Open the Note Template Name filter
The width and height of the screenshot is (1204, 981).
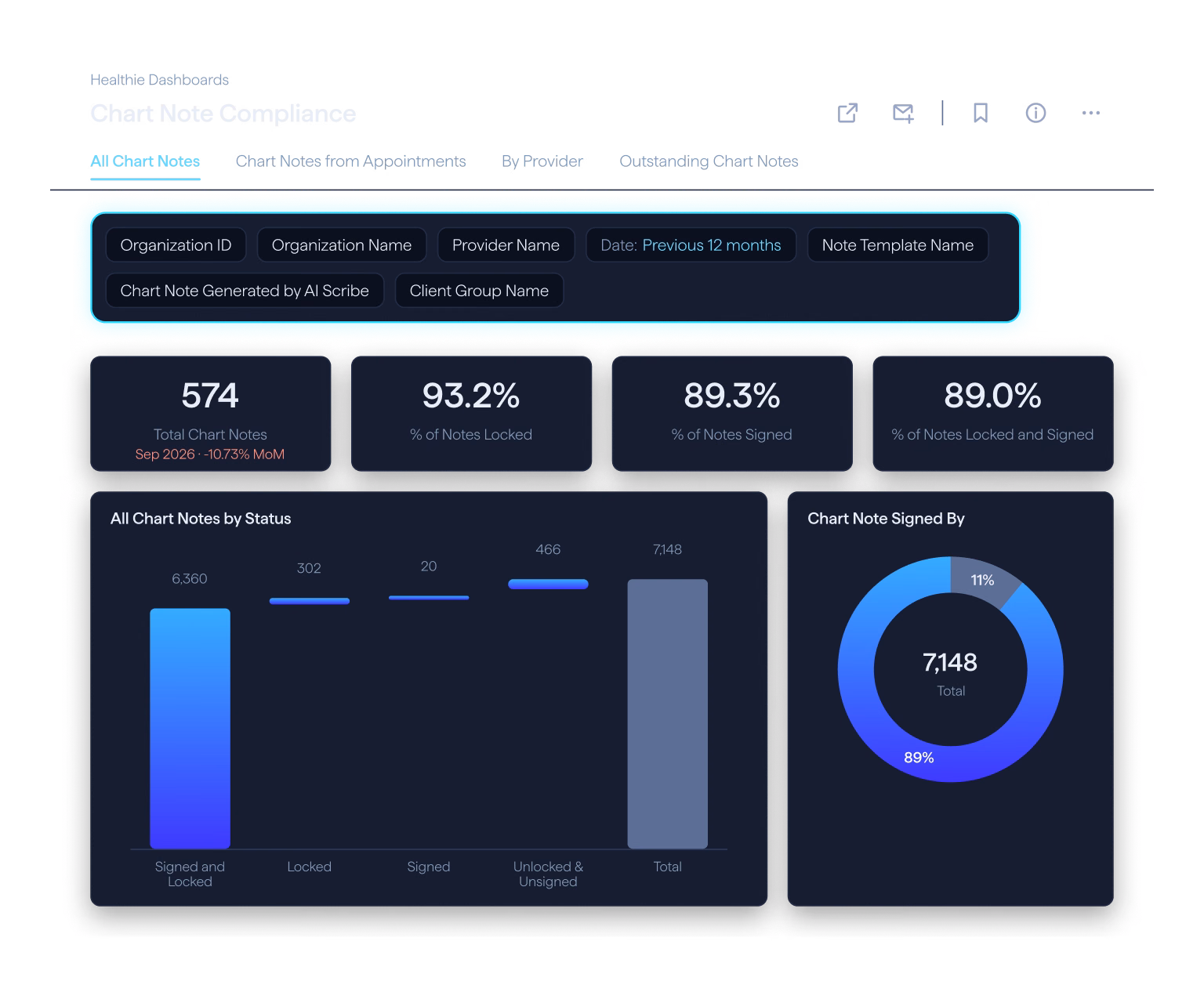click(898, 245)
